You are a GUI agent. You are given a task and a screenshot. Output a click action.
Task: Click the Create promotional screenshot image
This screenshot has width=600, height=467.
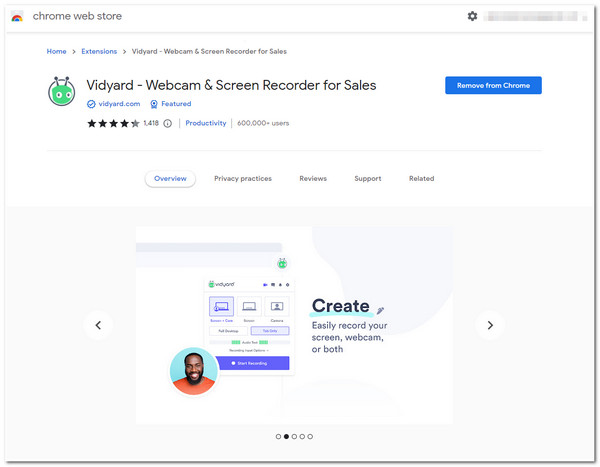pos(294,325)
